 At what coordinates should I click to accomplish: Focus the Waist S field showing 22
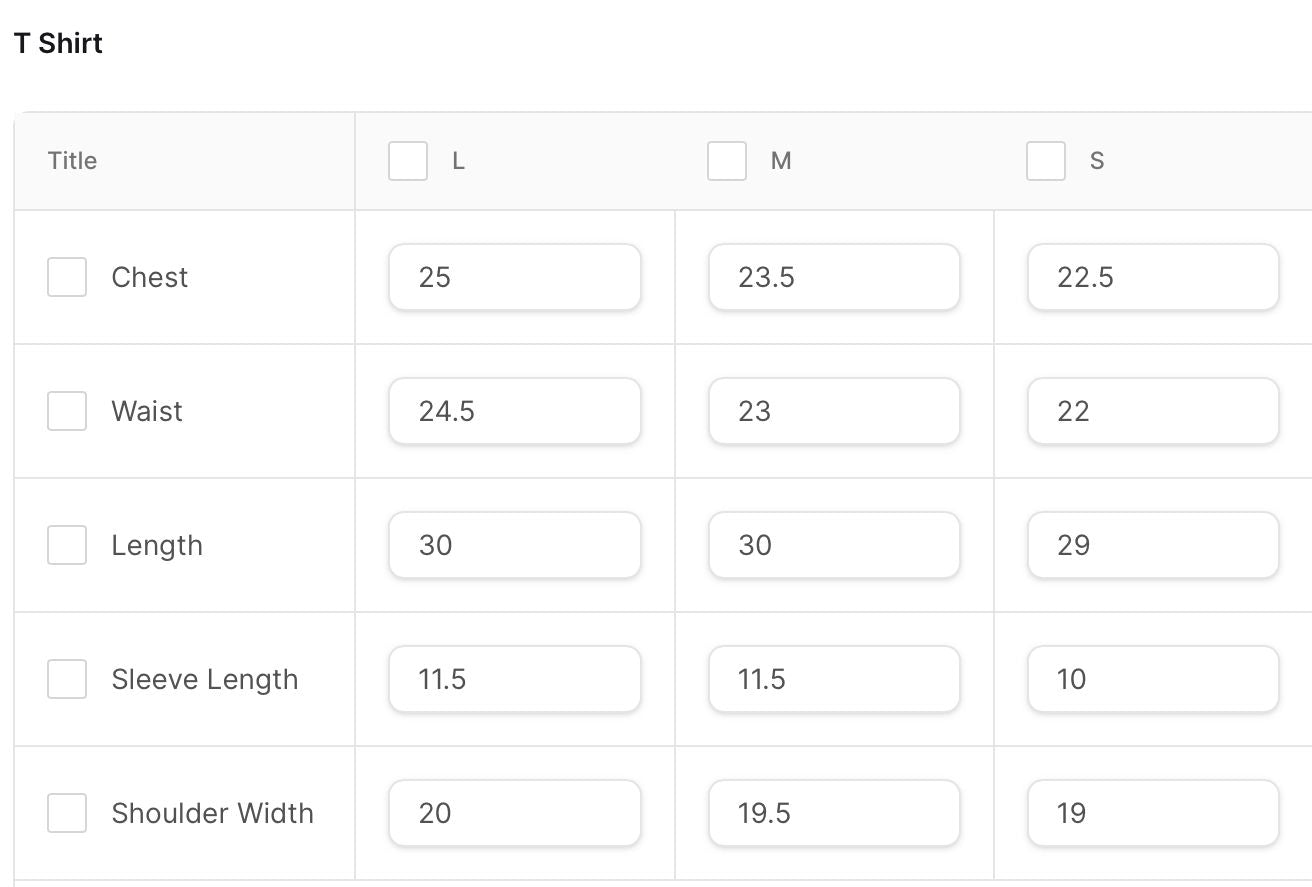click(x=1153, y=411)
